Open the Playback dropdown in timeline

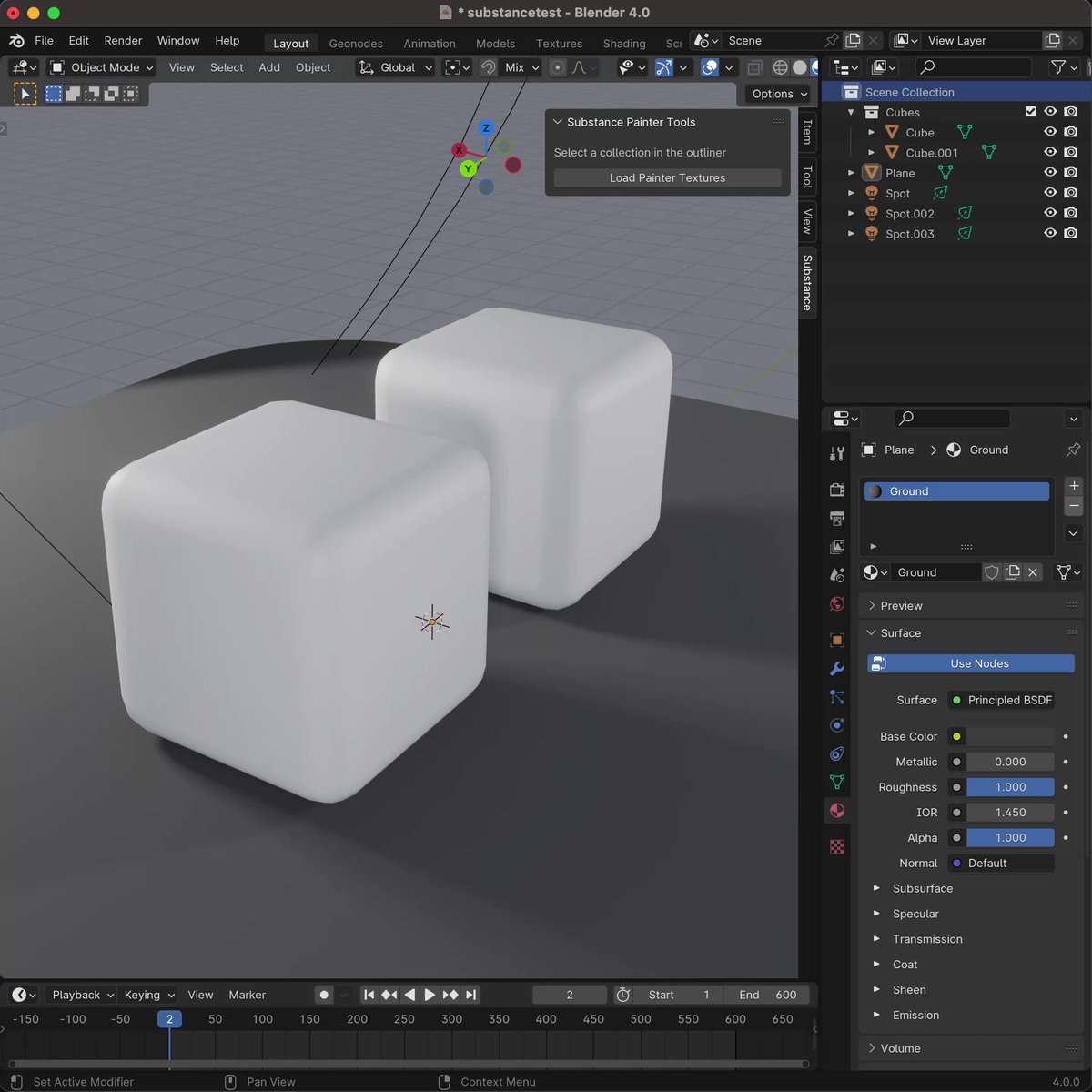click(x=82, y=995)
